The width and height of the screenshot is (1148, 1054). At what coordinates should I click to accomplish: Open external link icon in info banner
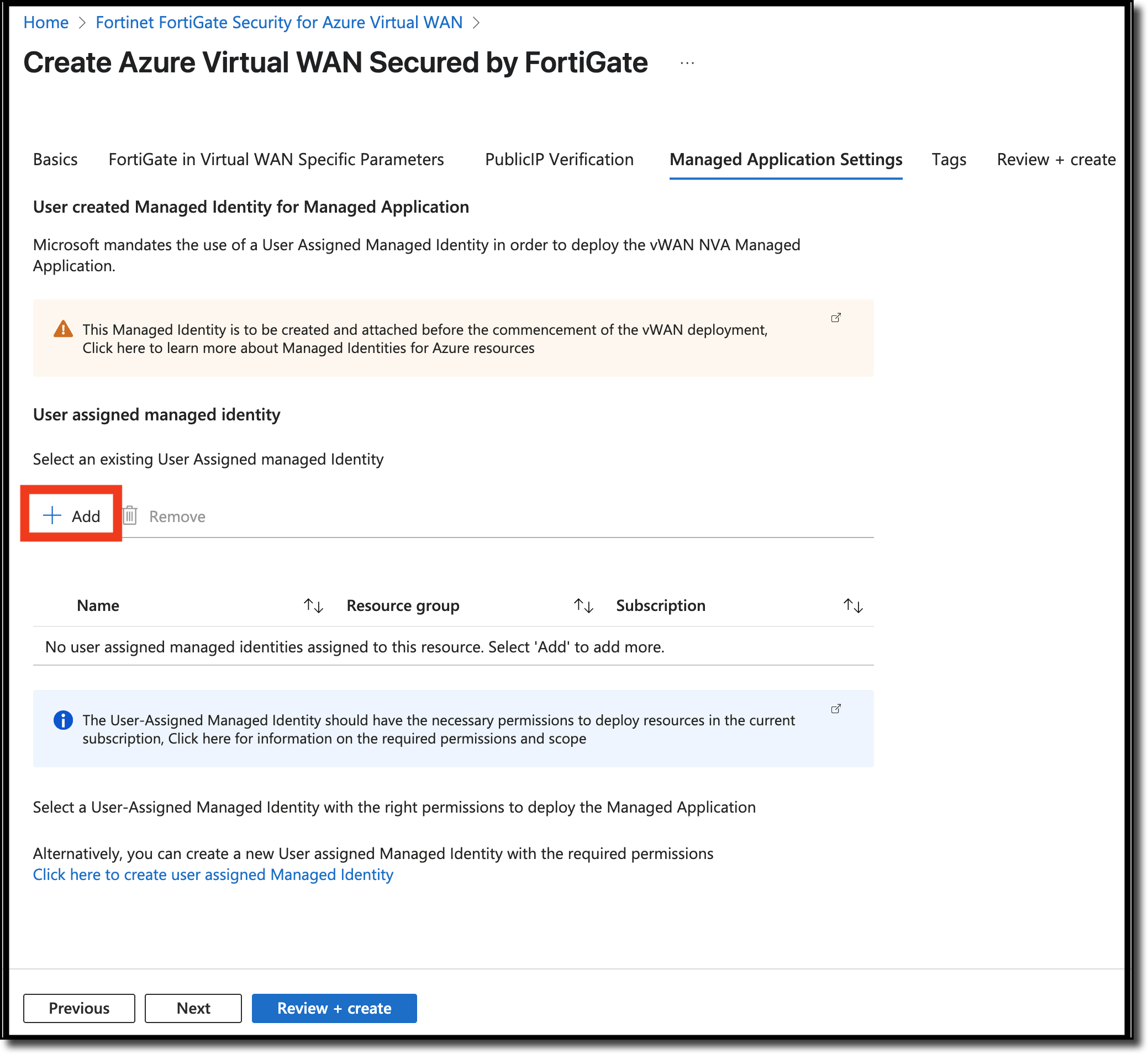click(x=835, y=709)
